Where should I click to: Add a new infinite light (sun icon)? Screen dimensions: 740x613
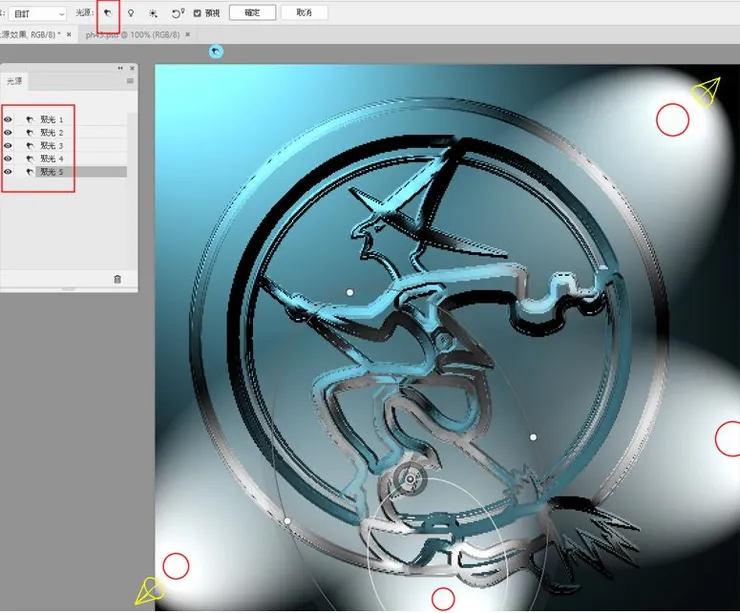pos(153,14)
